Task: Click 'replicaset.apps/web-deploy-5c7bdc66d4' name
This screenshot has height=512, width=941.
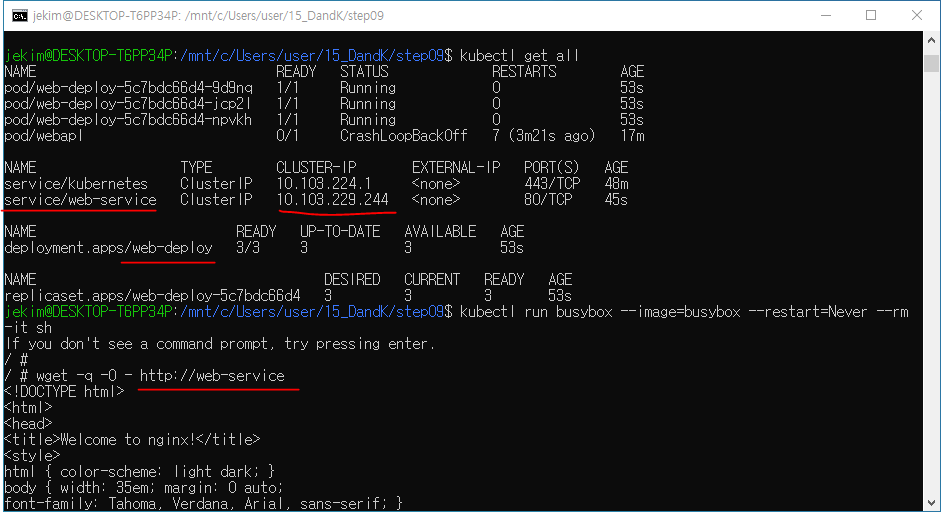Action: tap(152, 296)
